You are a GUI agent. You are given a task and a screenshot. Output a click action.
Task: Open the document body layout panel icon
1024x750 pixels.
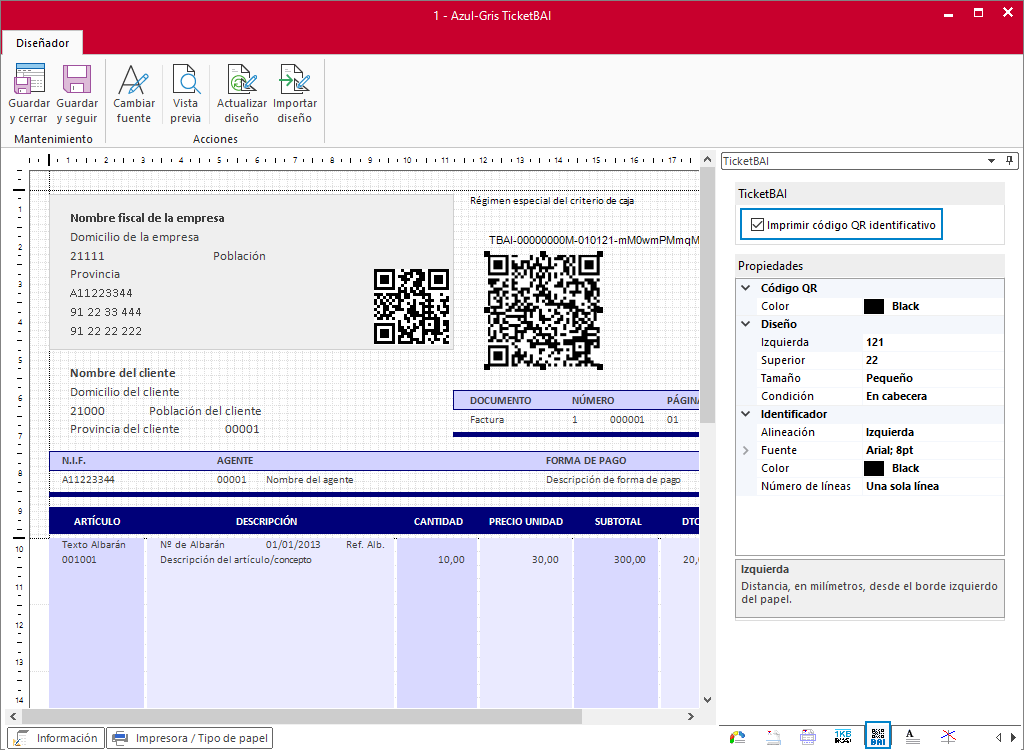pyautogui.click(x=808, y=738)
